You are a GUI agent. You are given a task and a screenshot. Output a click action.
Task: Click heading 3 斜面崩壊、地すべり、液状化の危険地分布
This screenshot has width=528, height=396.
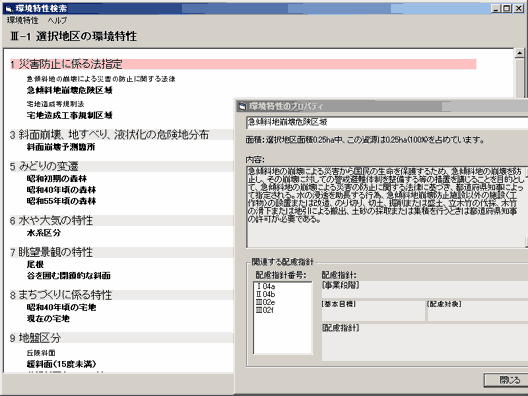coord(122,135)
